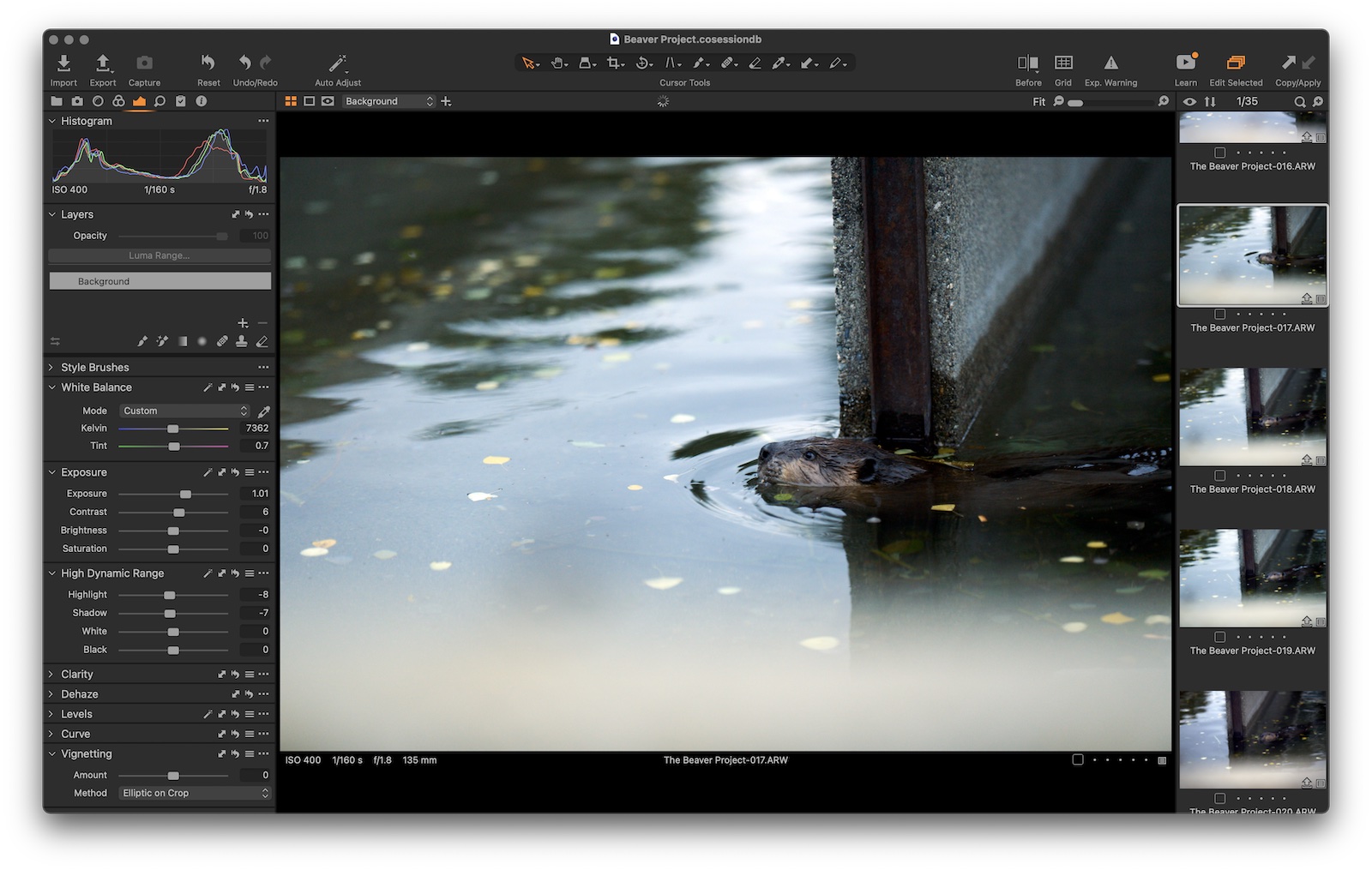Click the Luma Range button
Image resolution: width=1372 pixels, height=870 pixels.
click(x=159, y=255)
